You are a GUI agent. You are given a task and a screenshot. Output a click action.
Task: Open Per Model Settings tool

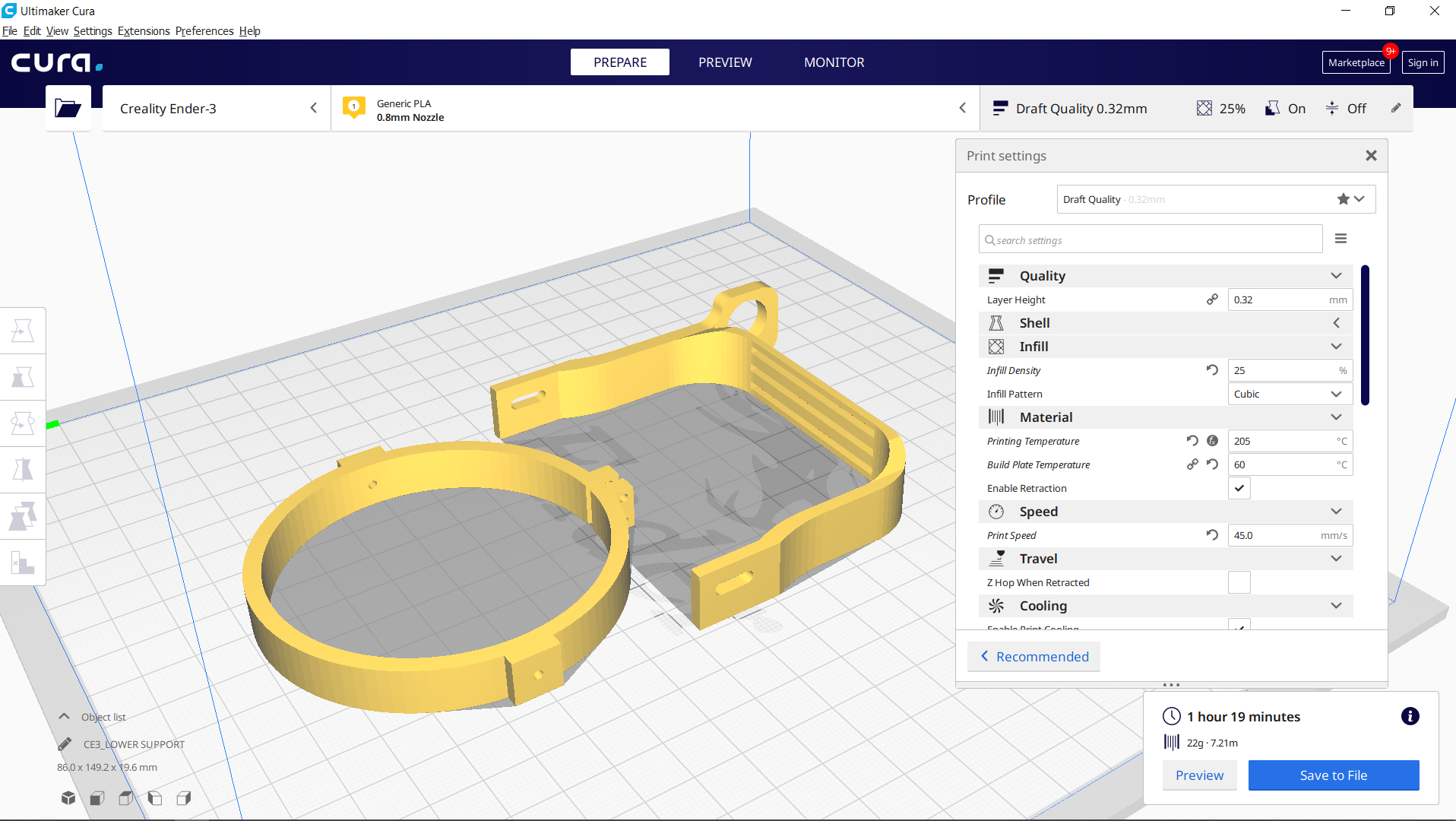(23, 516)
